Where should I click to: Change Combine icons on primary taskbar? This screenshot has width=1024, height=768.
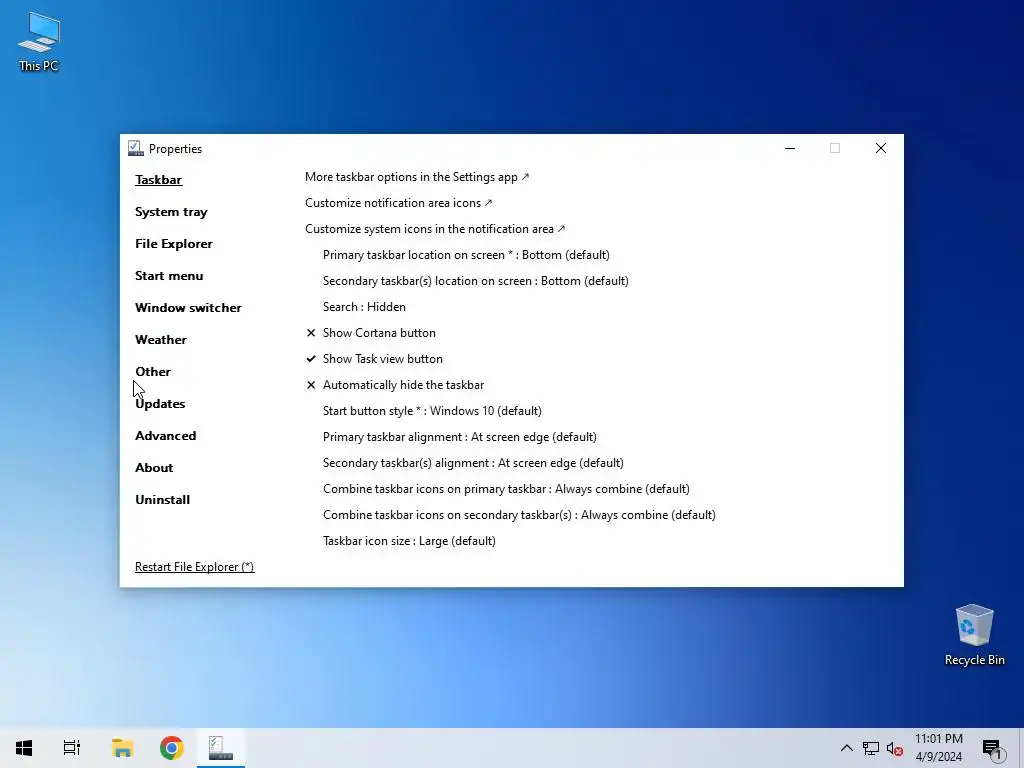(506, 489)
